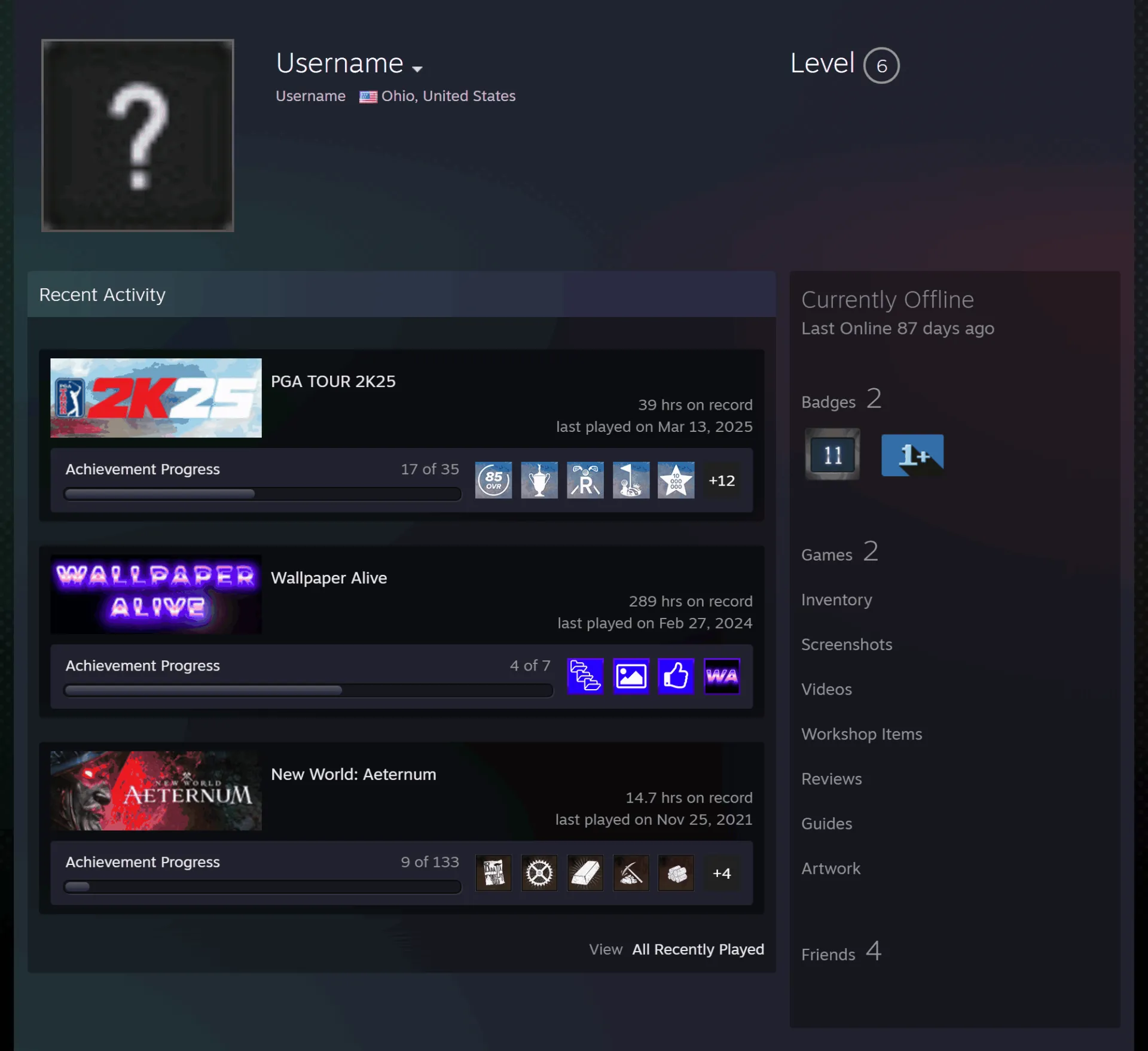Click the cog wheel New World achievement

539,873
